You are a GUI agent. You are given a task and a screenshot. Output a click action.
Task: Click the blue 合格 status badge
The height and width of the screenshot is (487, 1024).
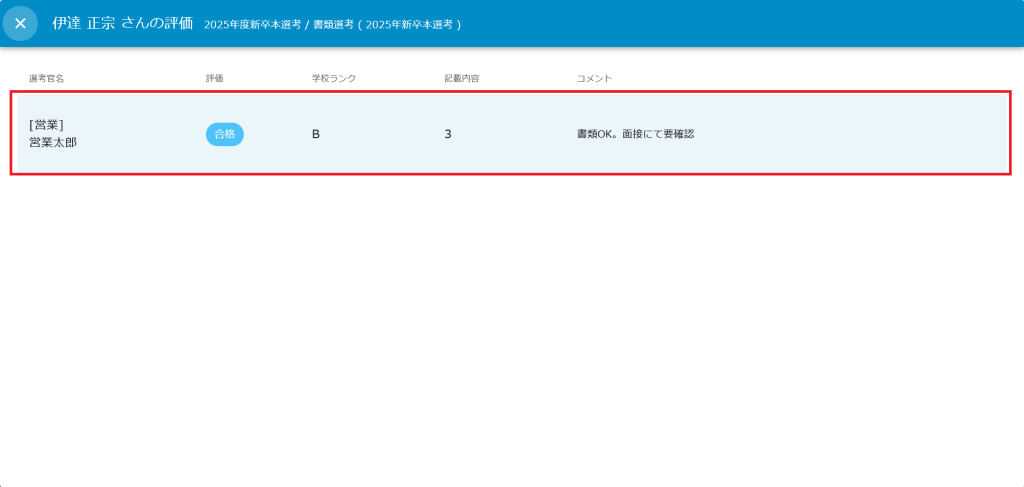225,134
